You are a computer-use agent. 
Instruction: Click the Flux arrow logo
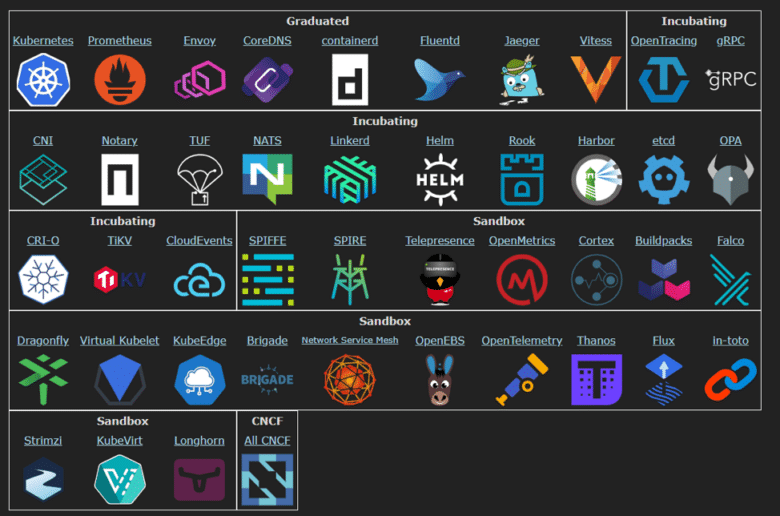[x=664, y=380]
